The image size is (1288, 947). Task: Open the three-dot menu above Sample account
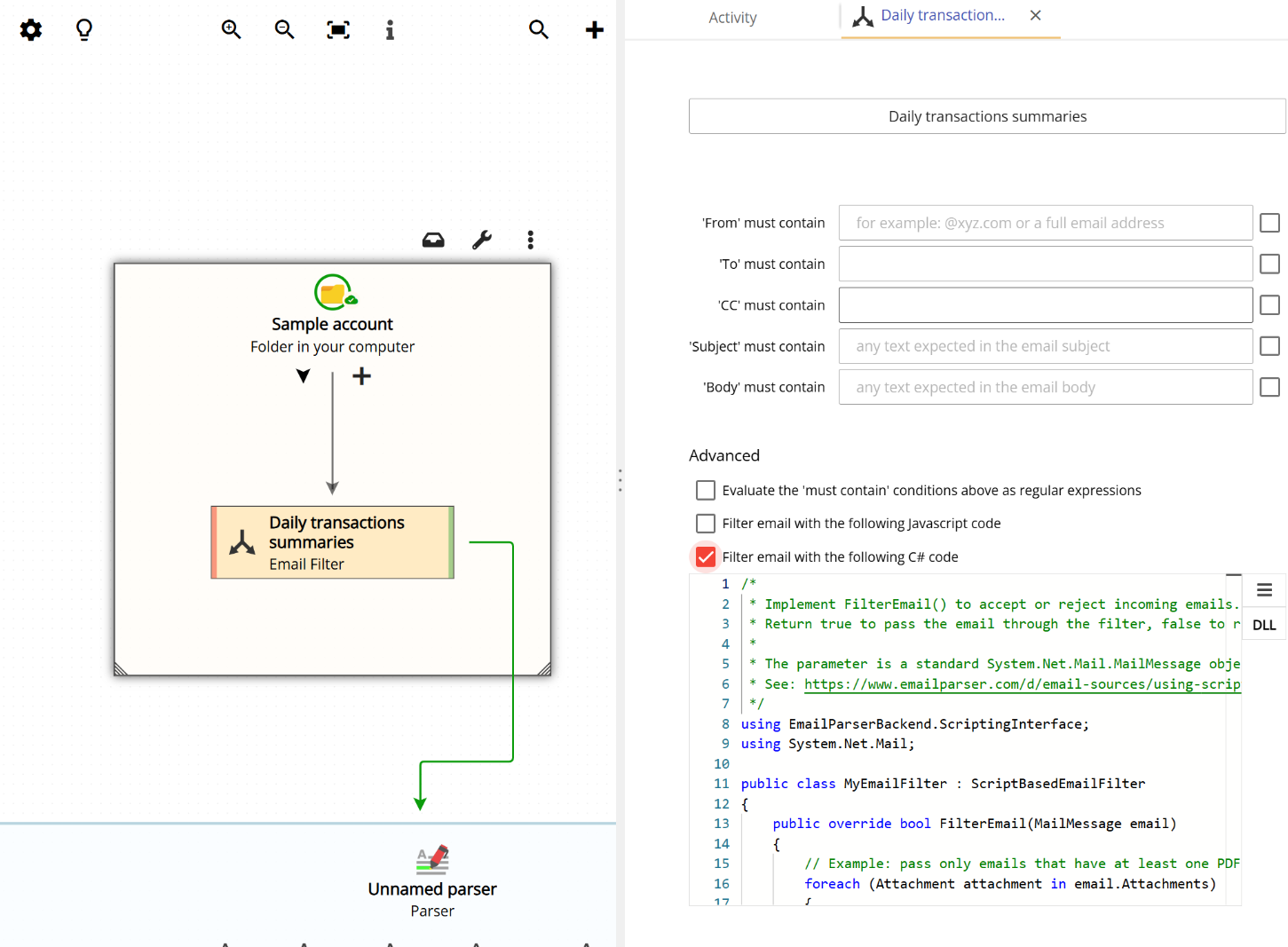[530, 239]
